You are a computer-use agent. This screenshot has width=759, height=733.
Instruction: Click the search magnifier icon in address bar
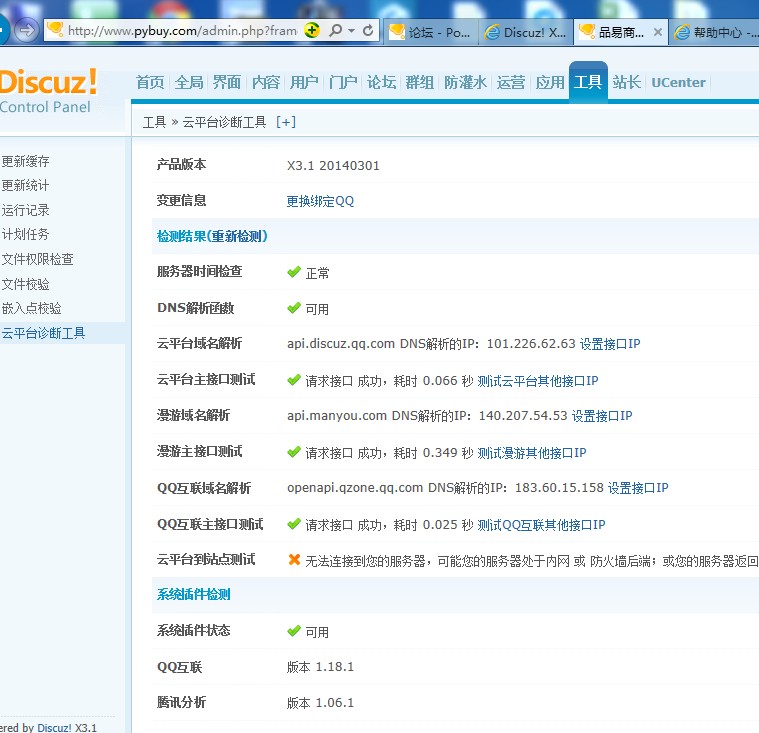[x=335, y=31]
